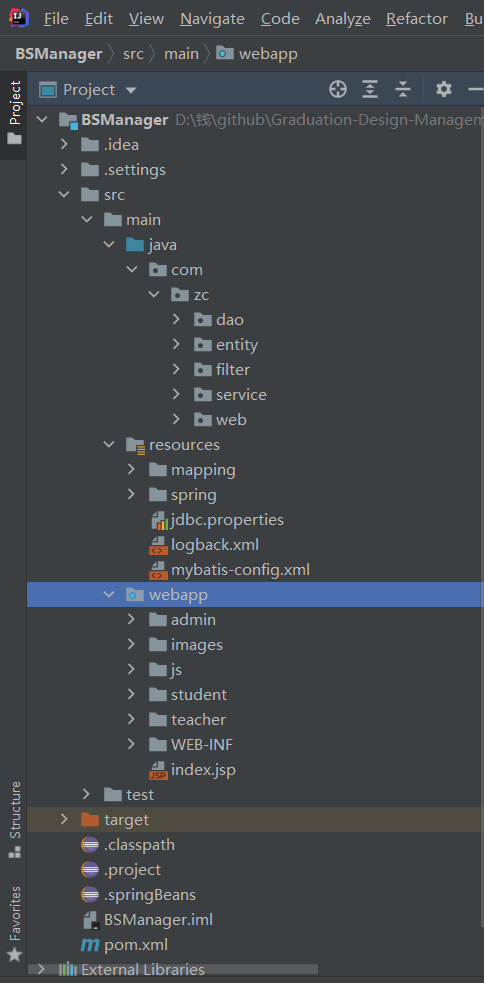Collapse the webapp folder
Screen dimensions: 484x983
coord(109,594)
